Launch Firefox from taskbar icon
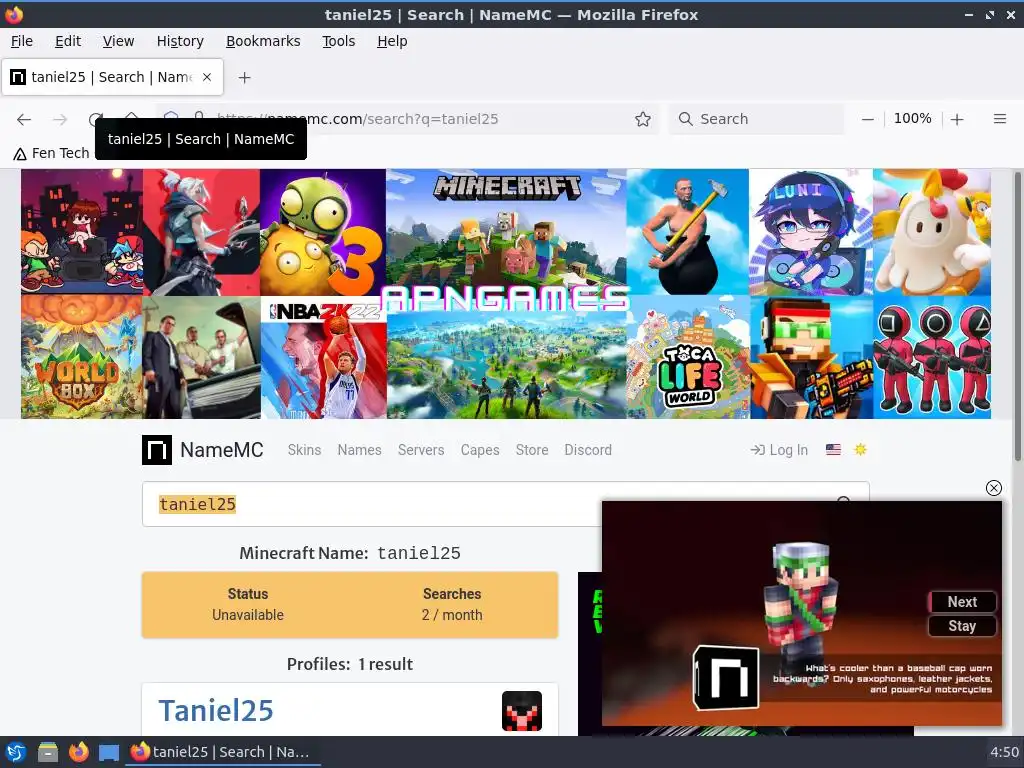 (78, 752)
